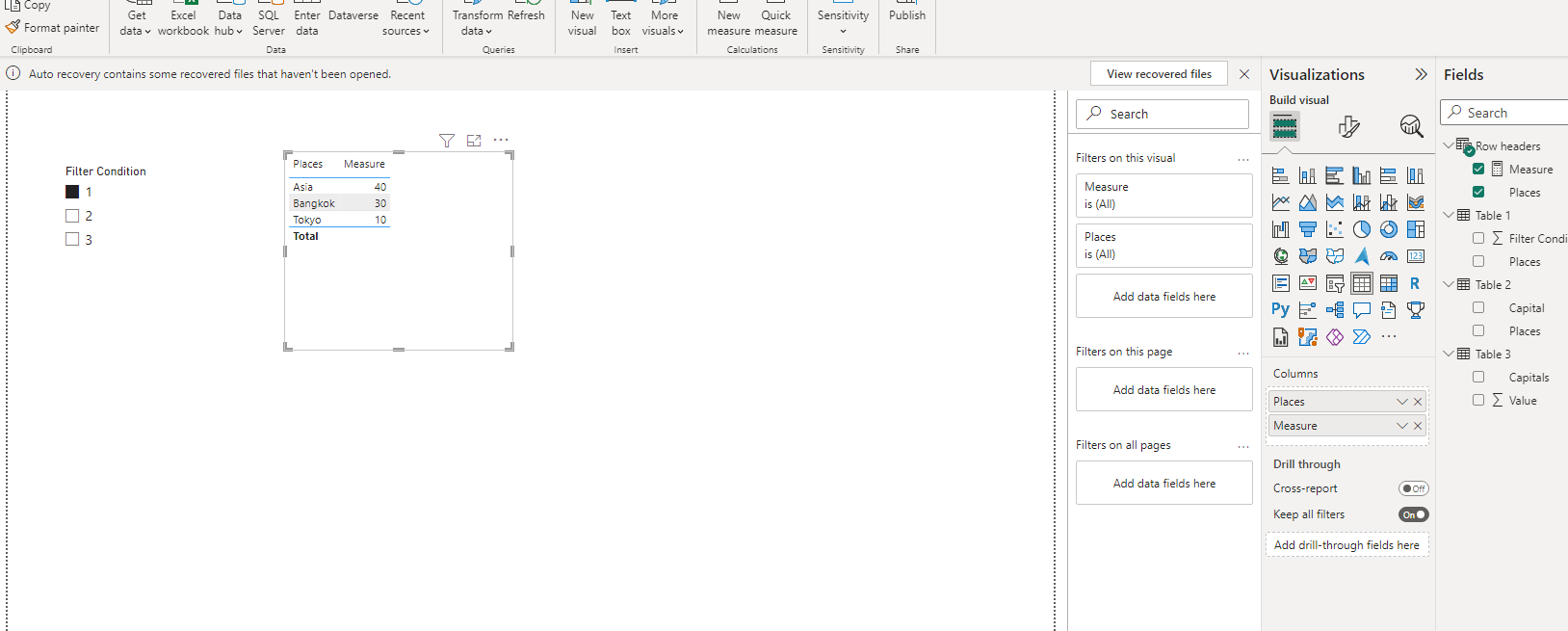Pick the Gauge visual
1568x631 pixels.
[x=1388, y=256]
